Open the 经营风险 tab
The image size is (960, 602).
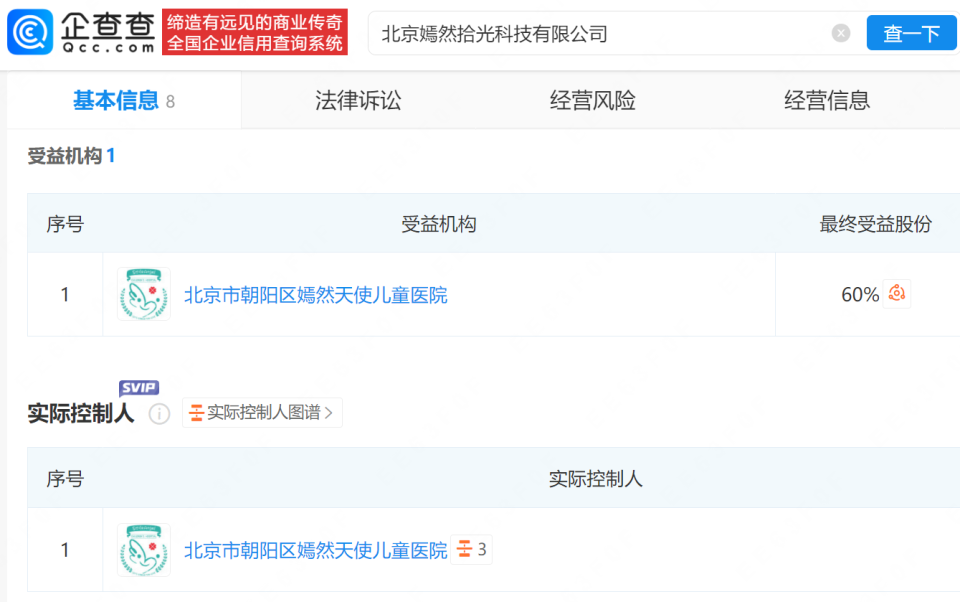point(593,100)
